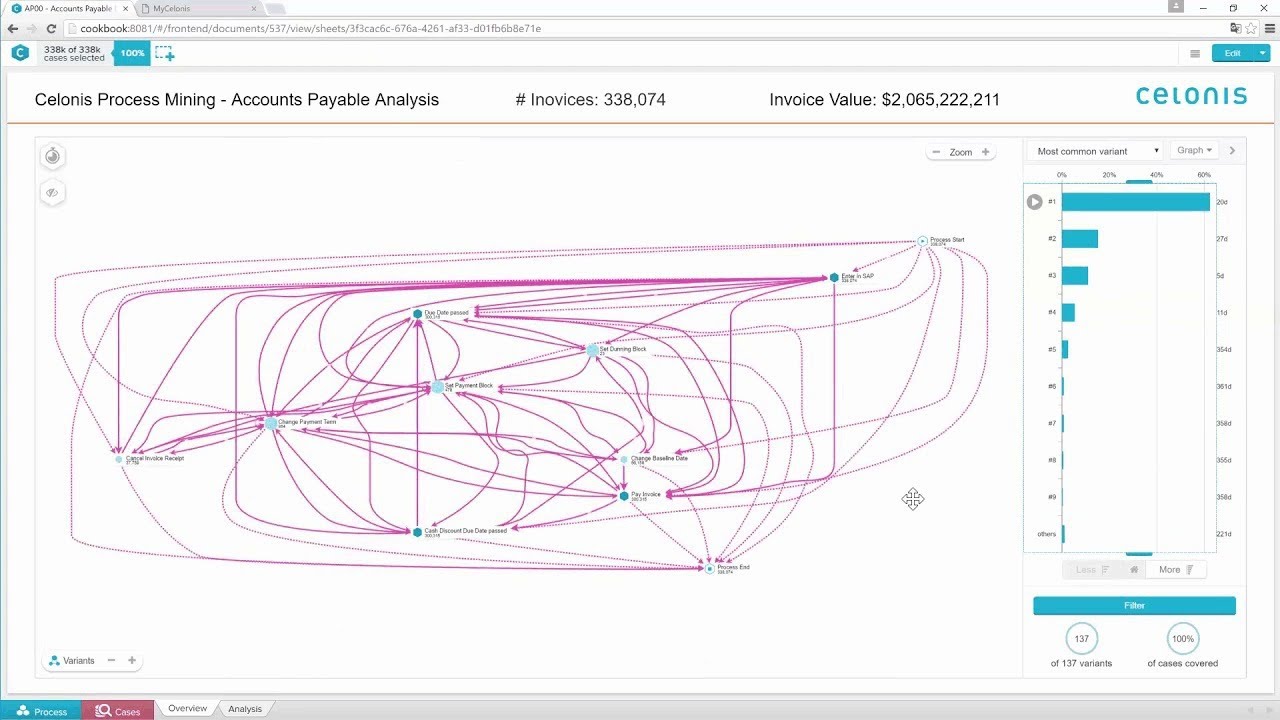Click the Invoice Value $2,065,222,211 text
The image size is (1280, 720).
coord(884,100)
